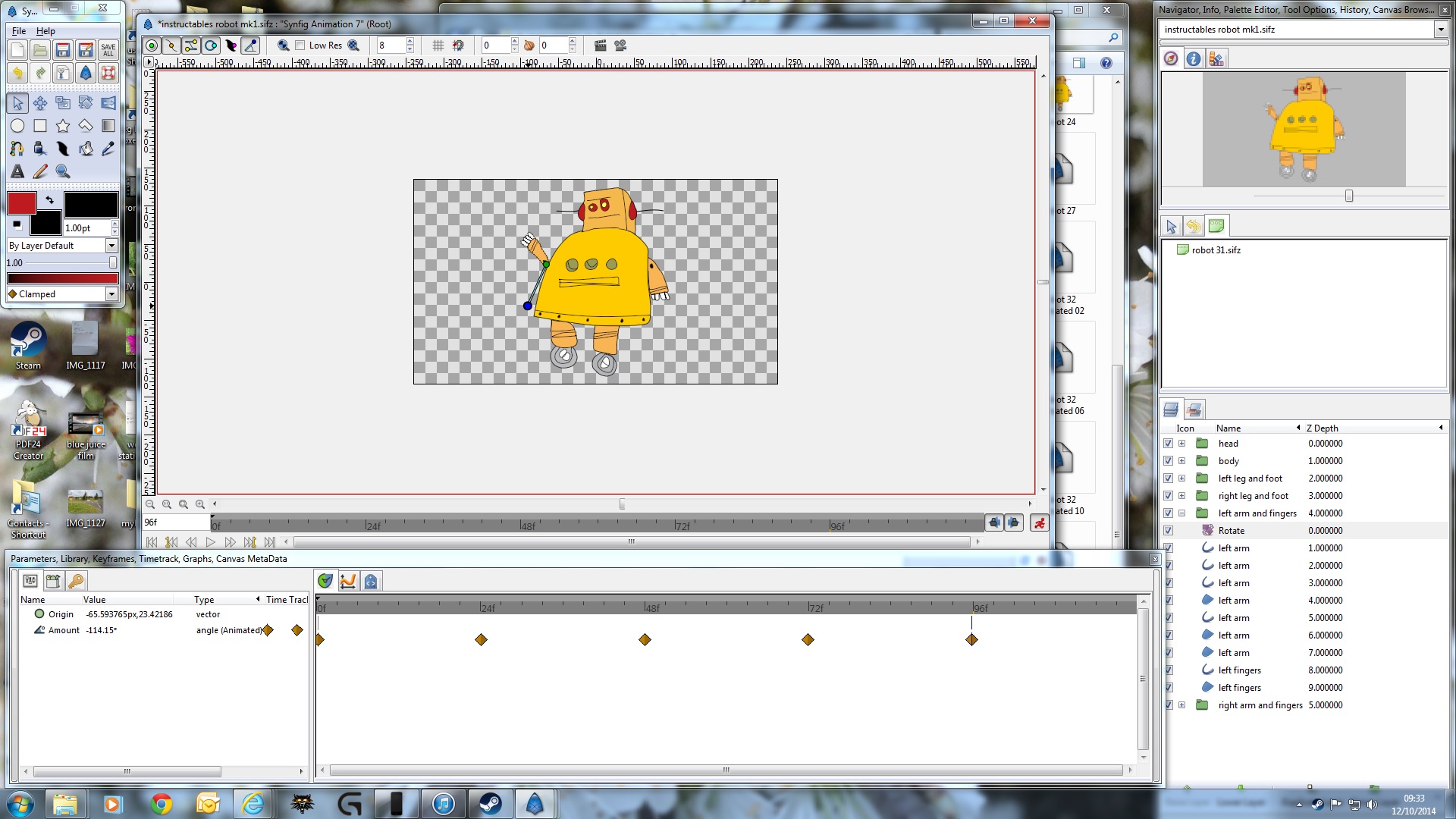Switch to the Info tab icon
The image size is (1456, 819).
pos(1194,59)
